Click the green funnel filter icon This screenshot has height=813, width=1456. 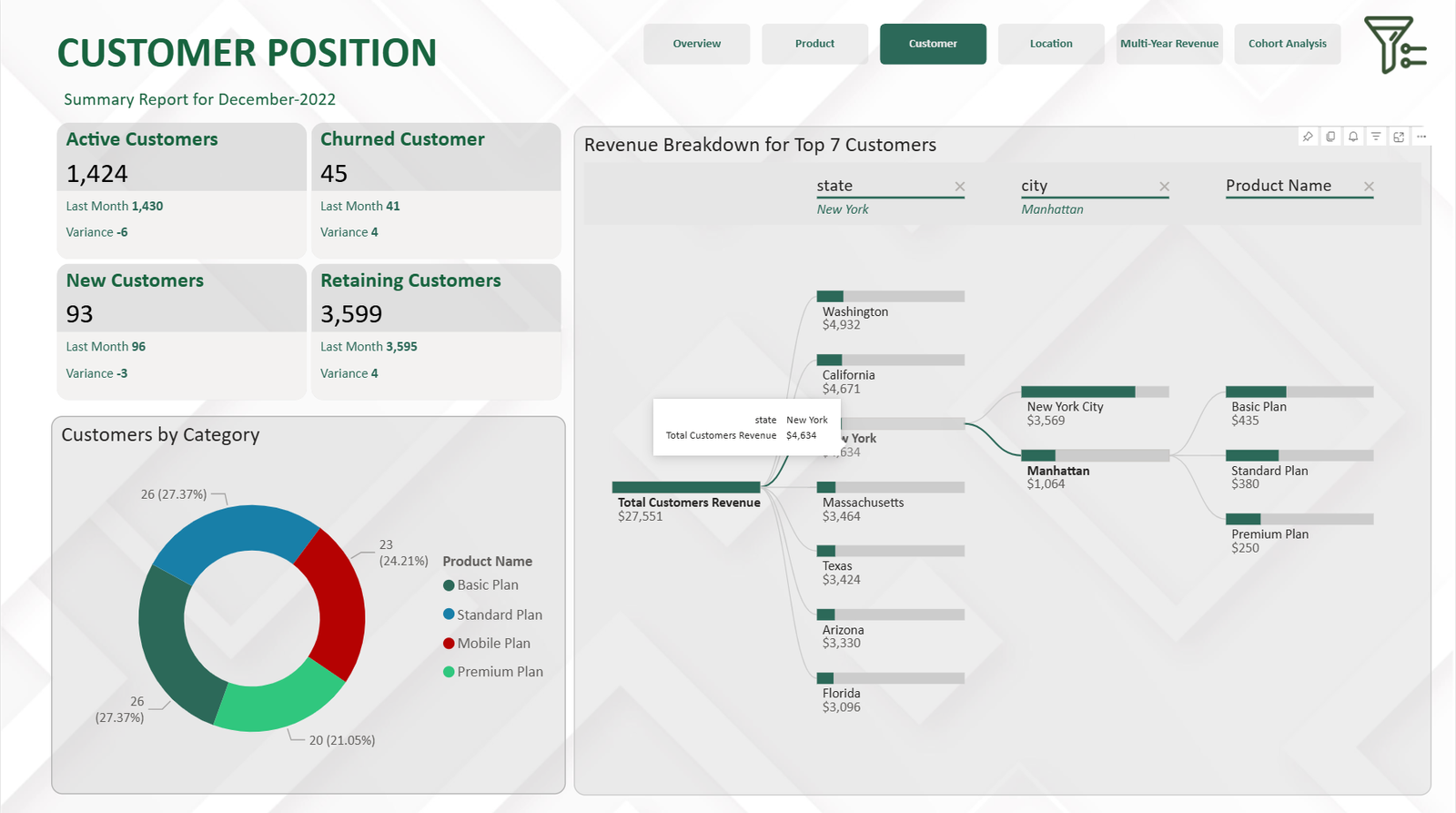pyautogui.click(x=1394, y=46)
